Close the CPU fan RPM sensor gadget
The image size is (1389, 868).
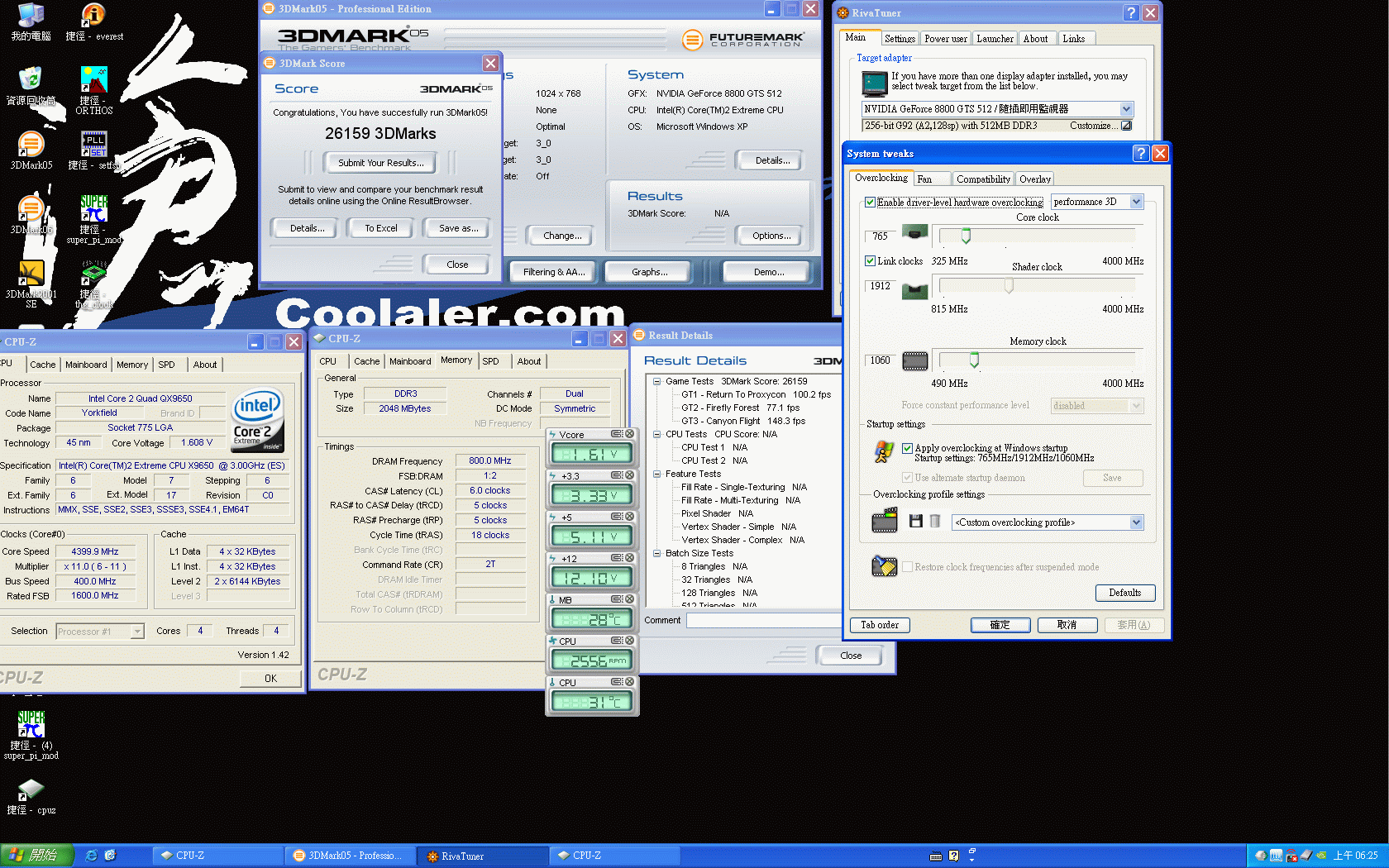pos(629,641)
